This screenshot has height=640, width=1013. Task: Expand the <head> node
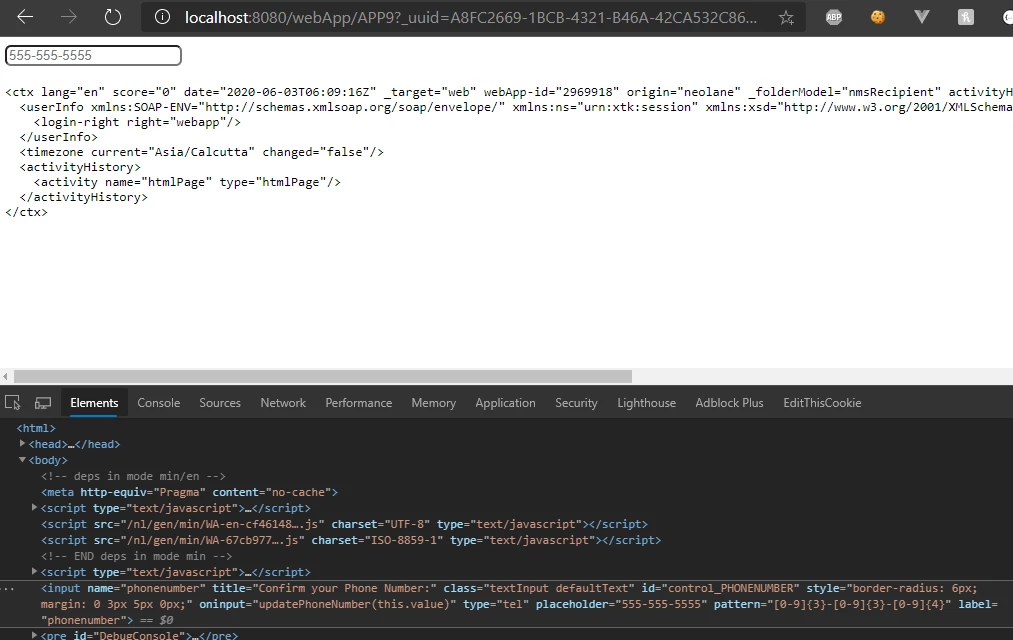(x=22, y=444)
